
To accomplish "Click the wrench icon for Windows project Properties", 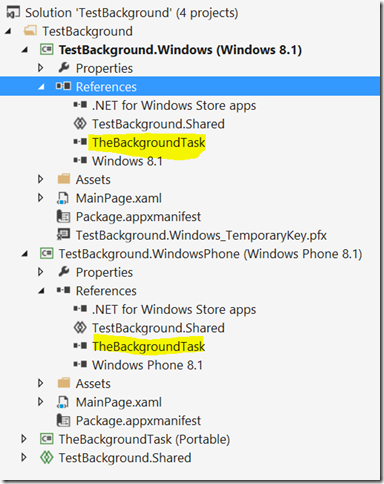I will (x=63, y=68).
